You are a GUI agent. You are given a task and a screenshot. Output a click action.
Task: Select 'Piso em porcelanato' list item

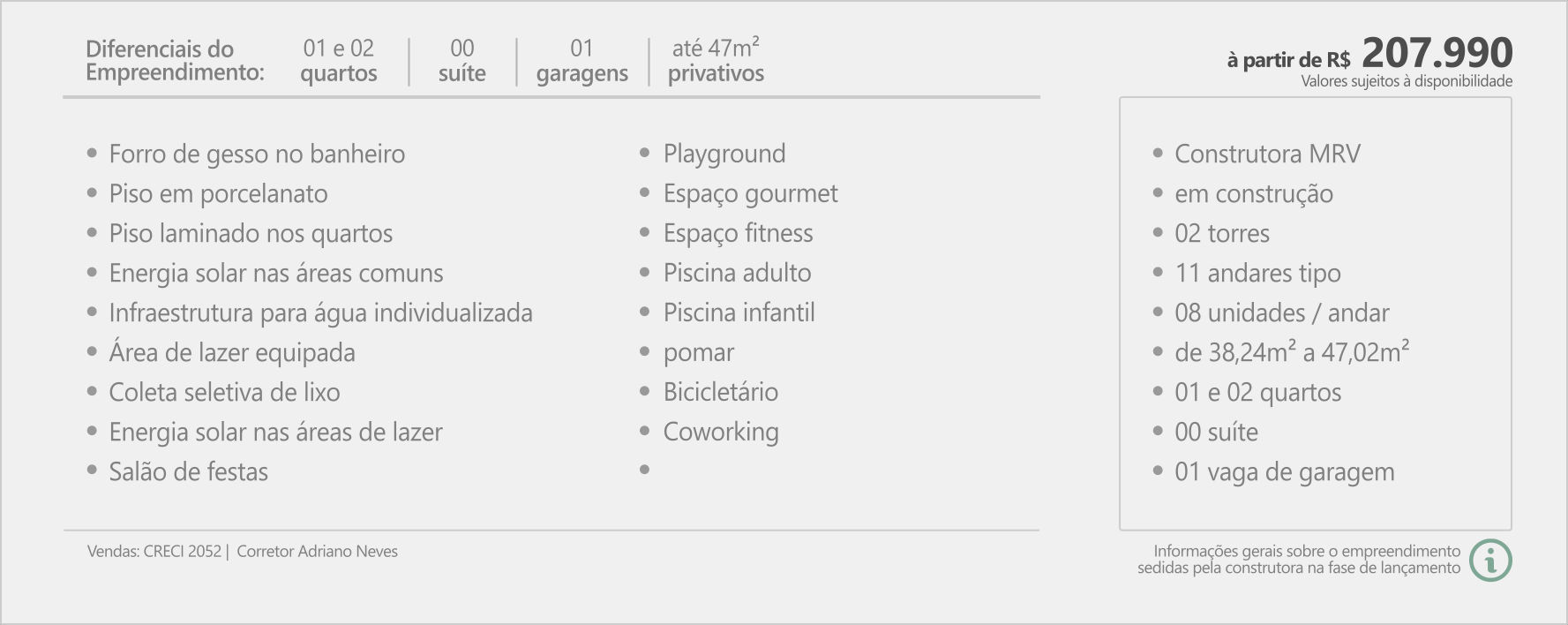click(218, 193)
